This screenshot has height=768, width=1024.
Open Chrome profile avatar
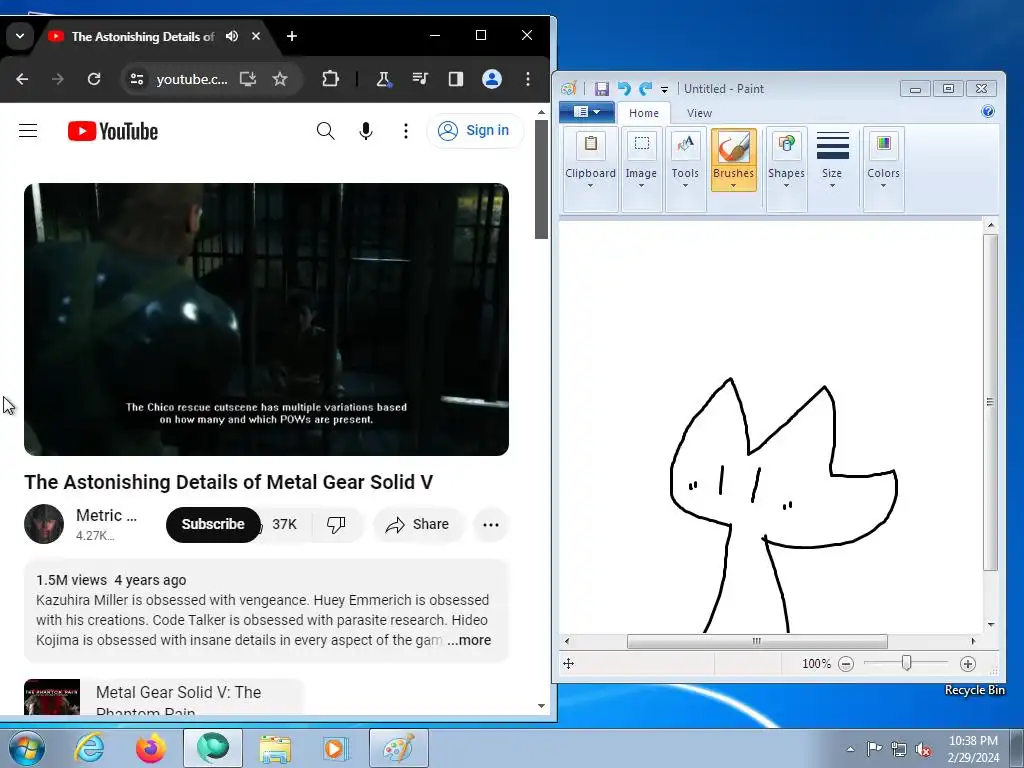point(492,79)
